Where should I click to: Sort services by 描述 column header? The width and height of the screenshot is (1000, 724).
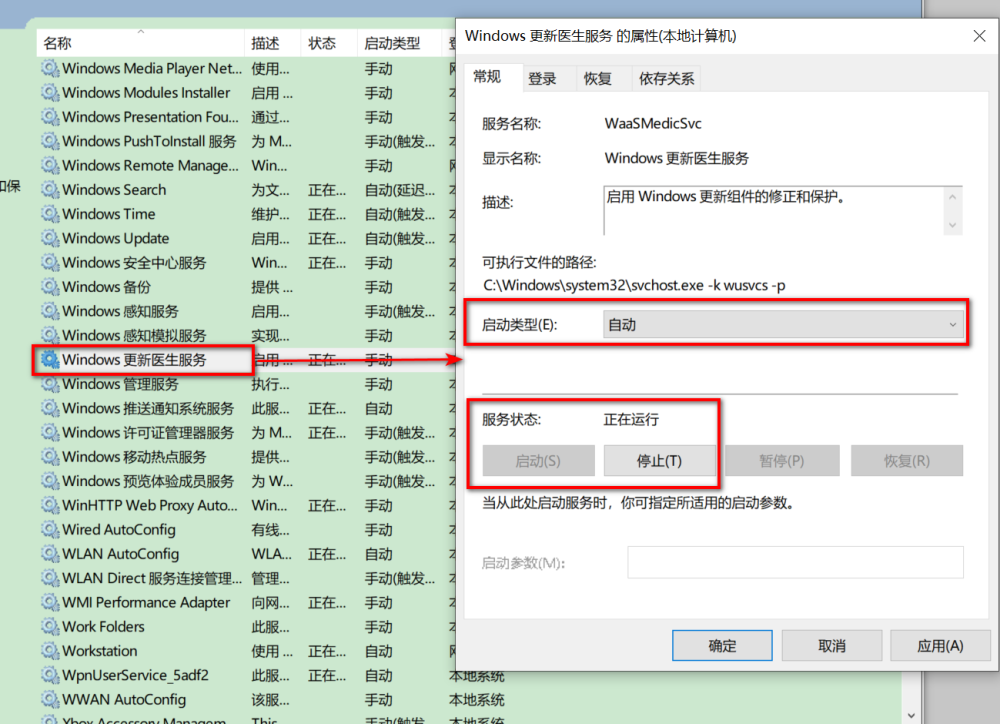[272, 43]
